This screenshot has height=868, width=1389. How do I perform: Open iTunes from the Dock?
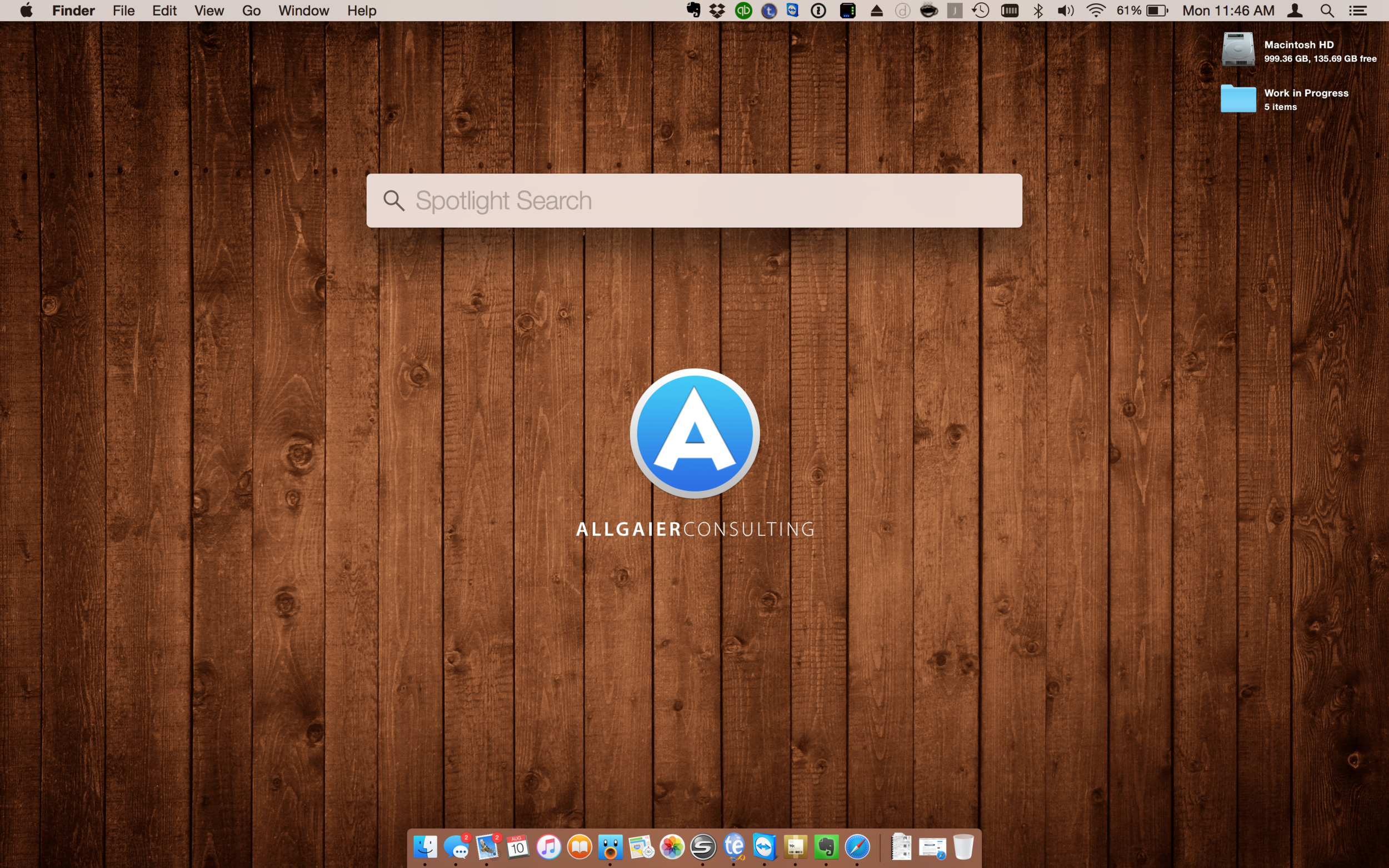[549, 846]
